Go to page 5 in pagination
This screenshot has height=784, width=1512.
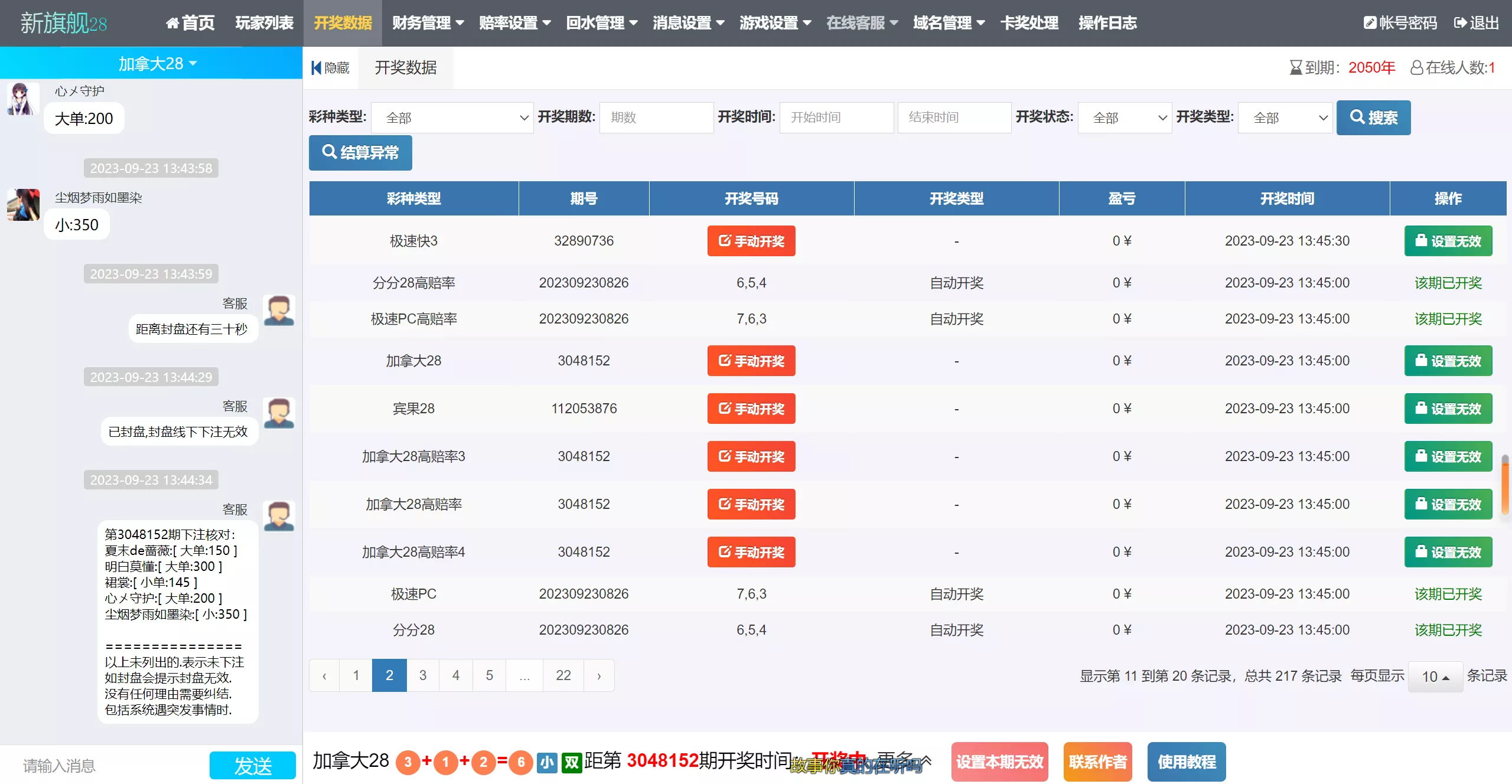point(489,675)
